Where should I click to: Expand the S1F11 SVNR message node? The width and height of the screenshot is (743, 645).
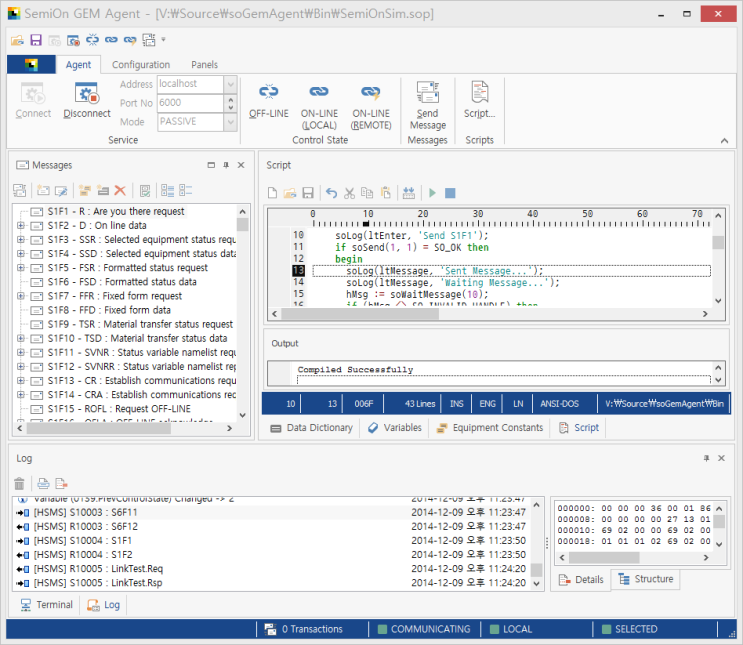[x=20, y=353]
